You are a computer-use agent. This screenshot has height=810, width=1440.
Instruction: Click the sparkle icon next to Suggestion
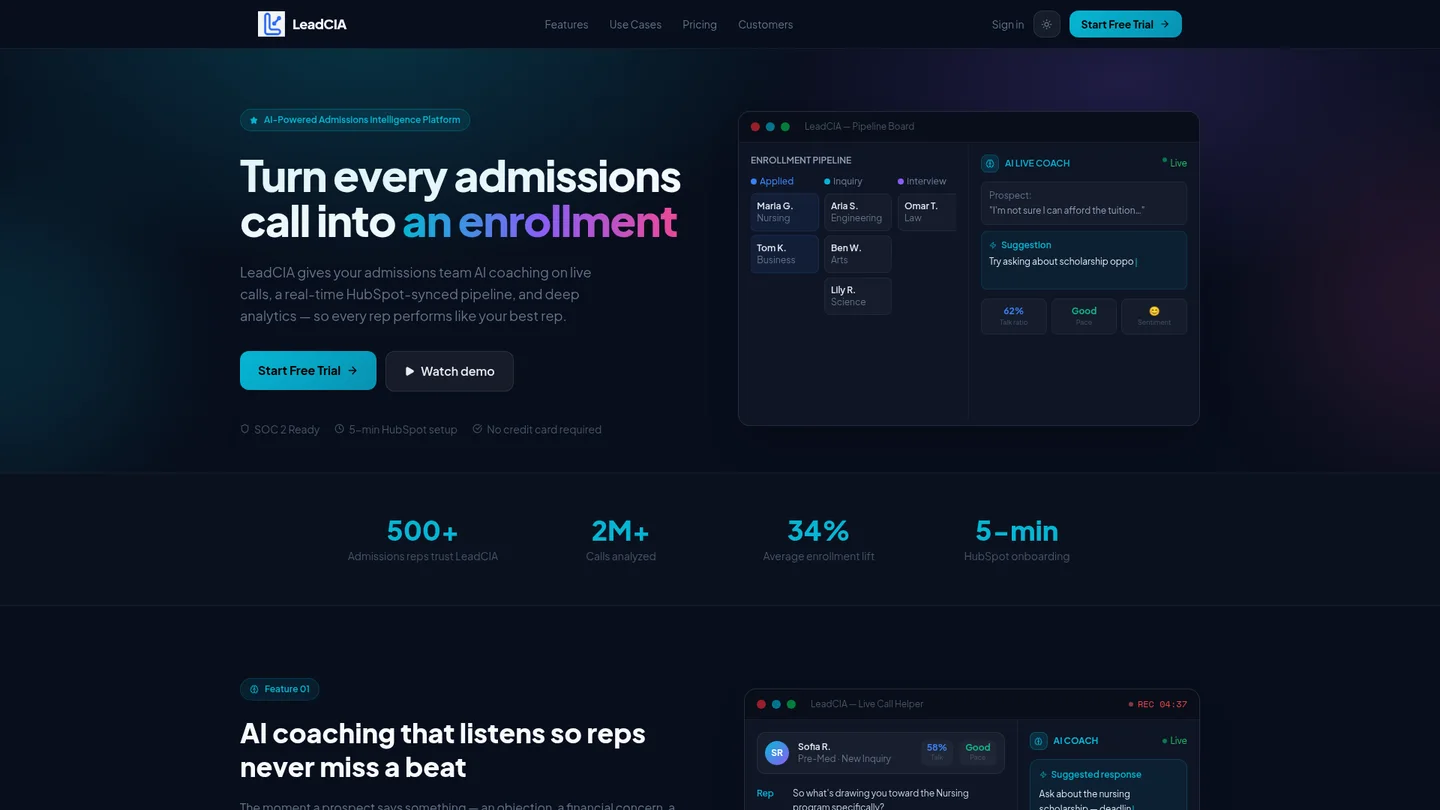(993, 245)
